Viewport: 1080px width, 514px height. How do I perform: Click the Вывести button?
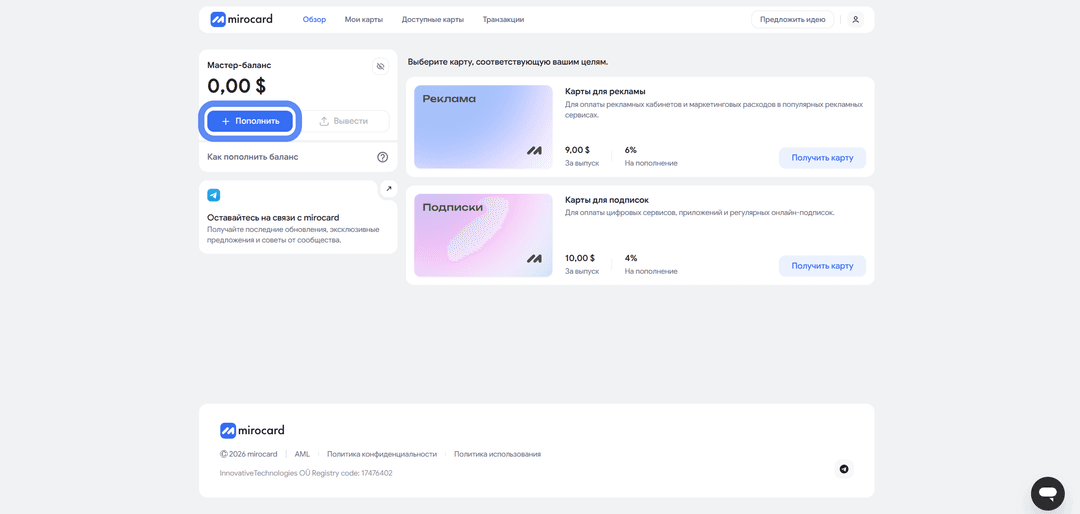click(344, 121)
